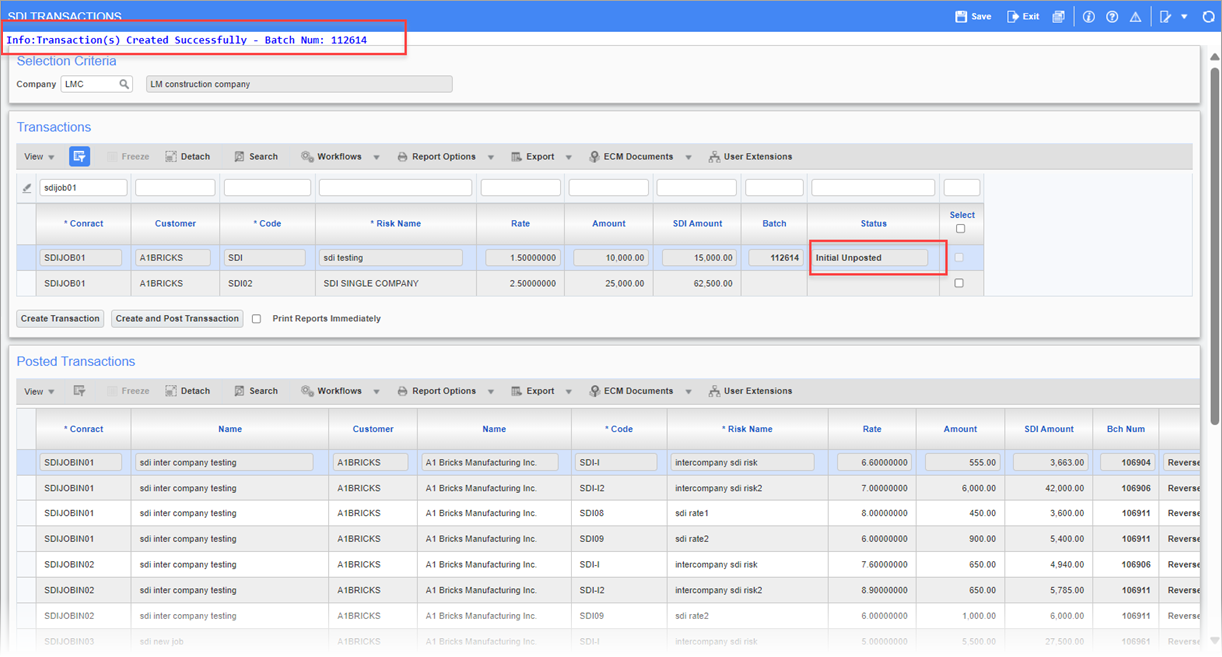
Task: Expand the arrow next to edit page icon
Action: (1184, 17)
